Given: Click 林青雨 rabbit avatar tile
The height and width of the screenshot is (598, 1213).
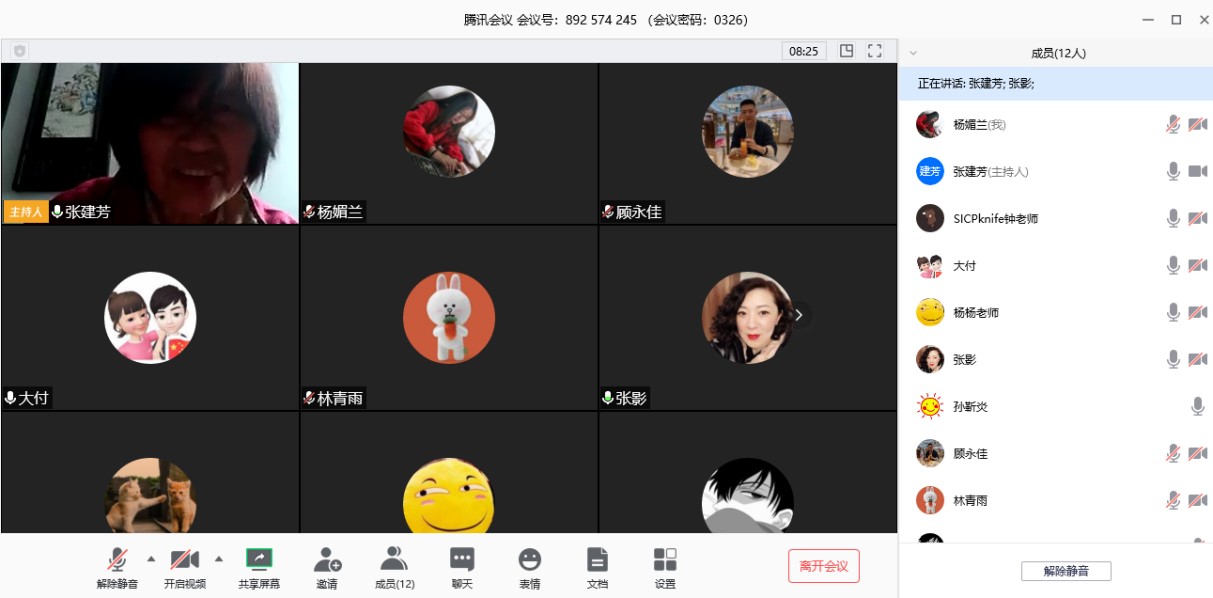Looking at the screenshot, I should pyautogui.click(x=449, y=318).
